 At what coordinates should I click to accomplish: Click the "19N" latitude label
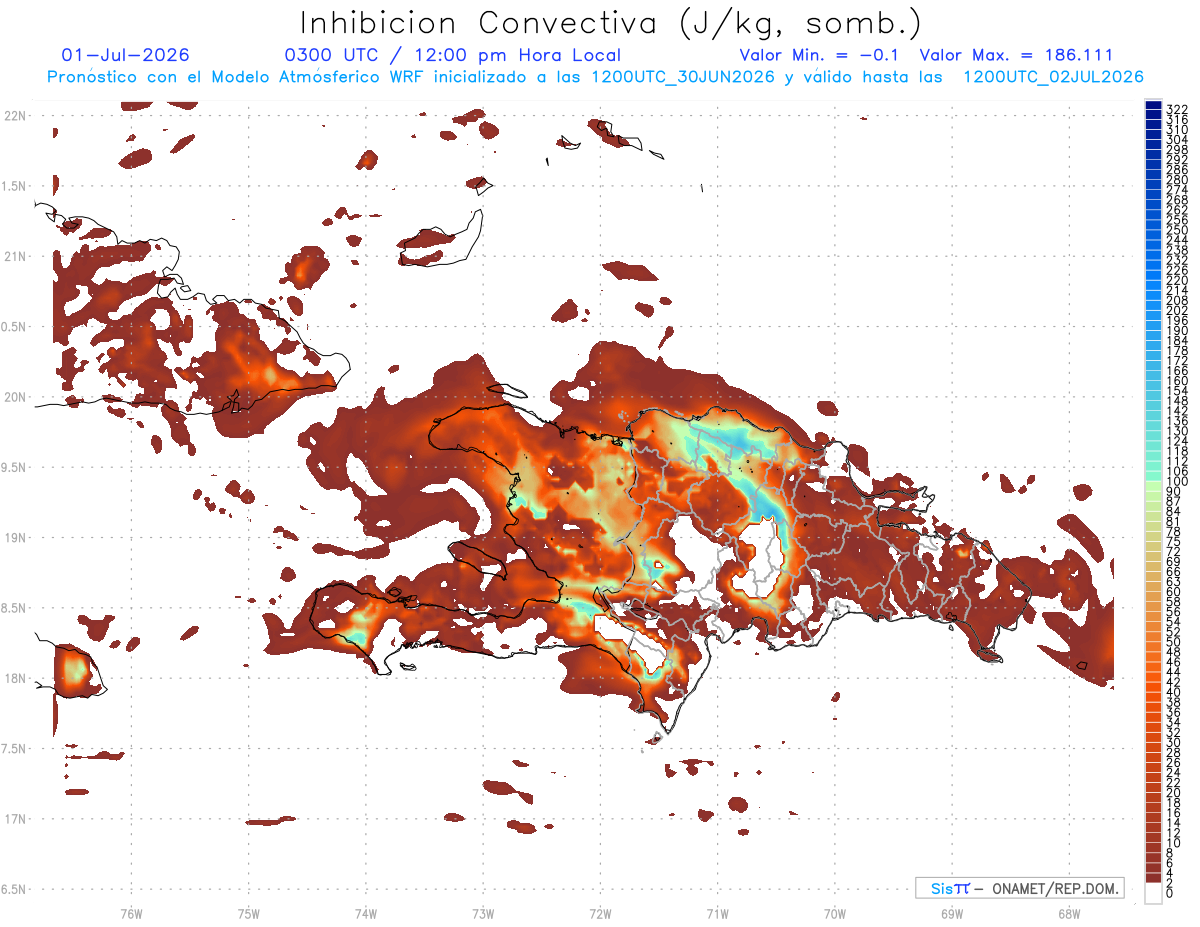coord(13,537)
